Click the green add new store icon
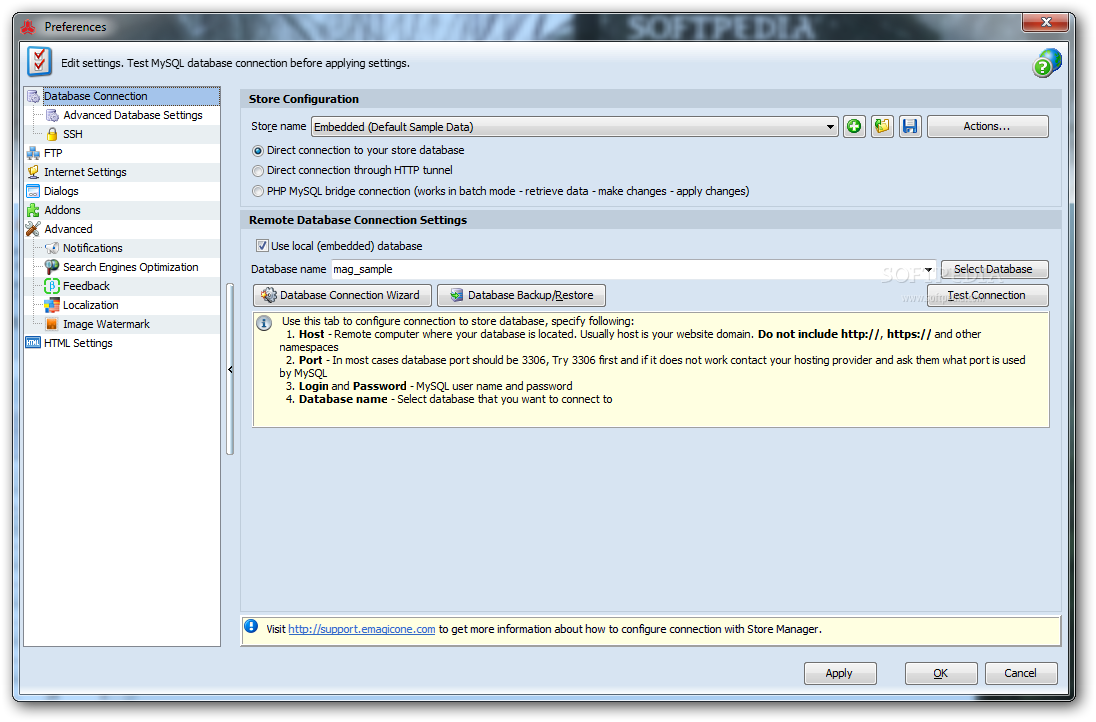 click(x=854, y=127)
